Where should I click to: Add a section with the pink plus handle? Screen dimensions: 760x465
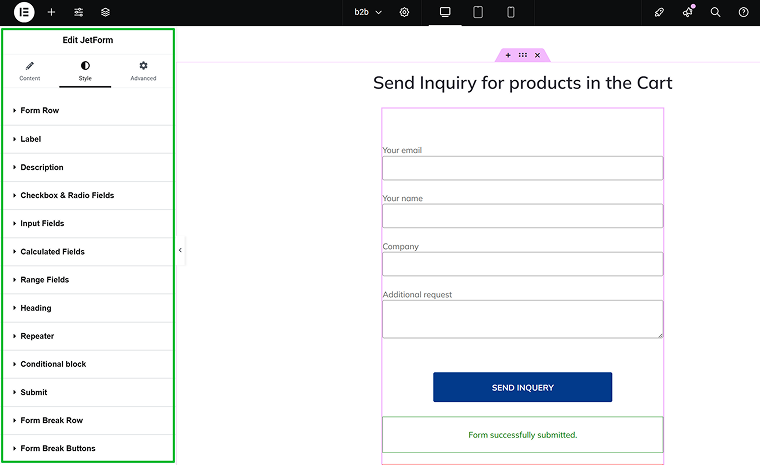click(x=508, y=55)
